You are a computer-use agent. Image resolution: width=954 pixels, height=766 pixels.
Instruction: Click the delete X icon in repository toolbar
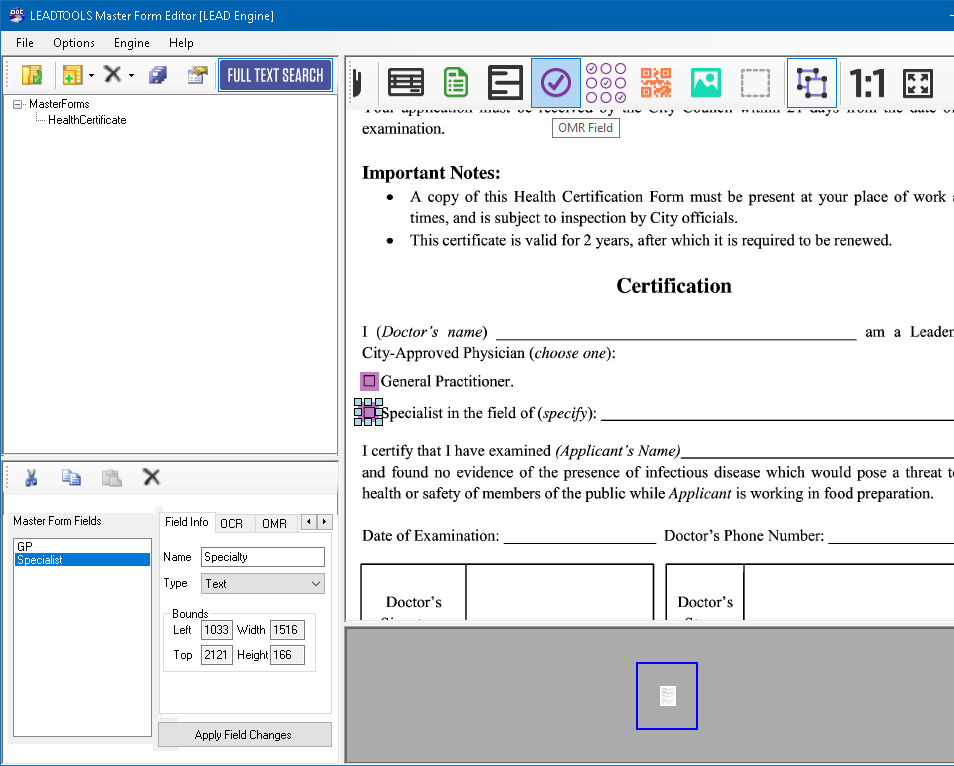coord(113,74)
